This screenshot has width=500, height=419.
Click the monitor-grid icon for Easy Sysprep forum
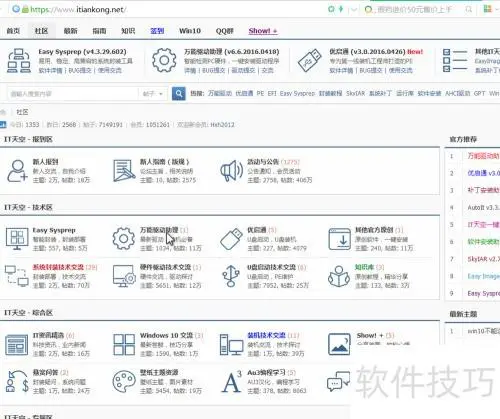(17, 239)
